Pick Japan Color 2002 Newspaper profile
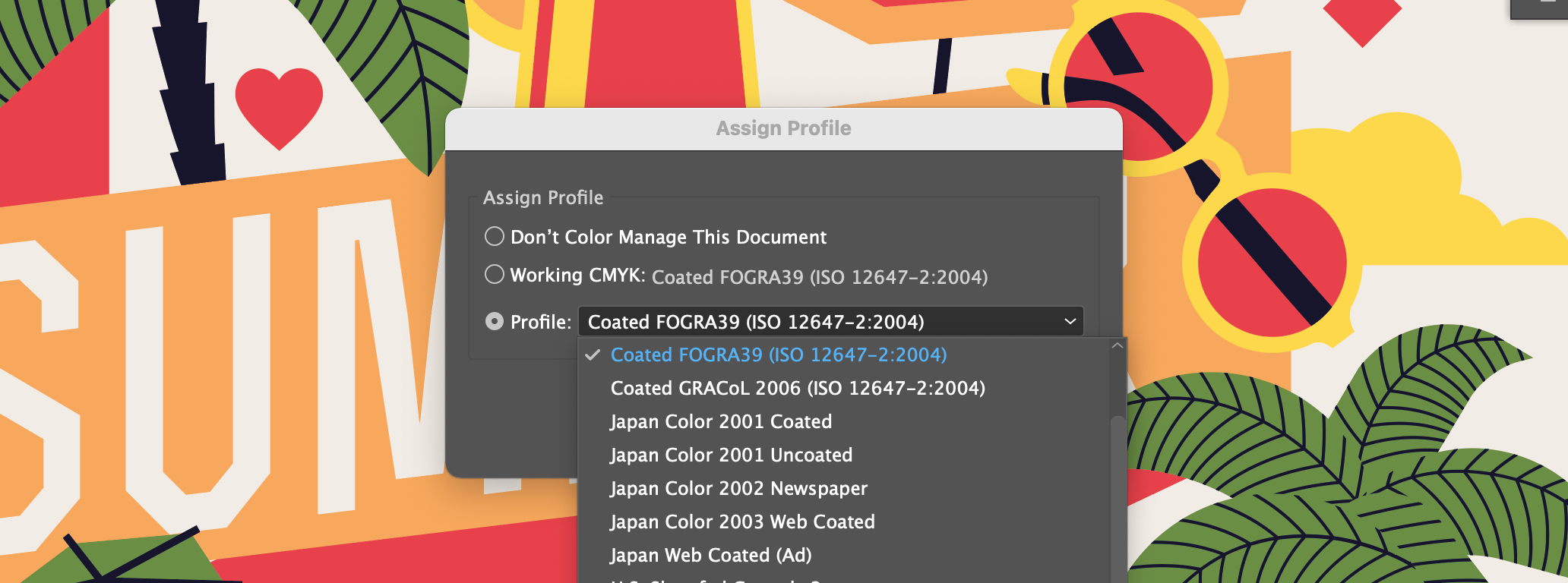The image size is (1568, 583). click(x=738, y=489)
